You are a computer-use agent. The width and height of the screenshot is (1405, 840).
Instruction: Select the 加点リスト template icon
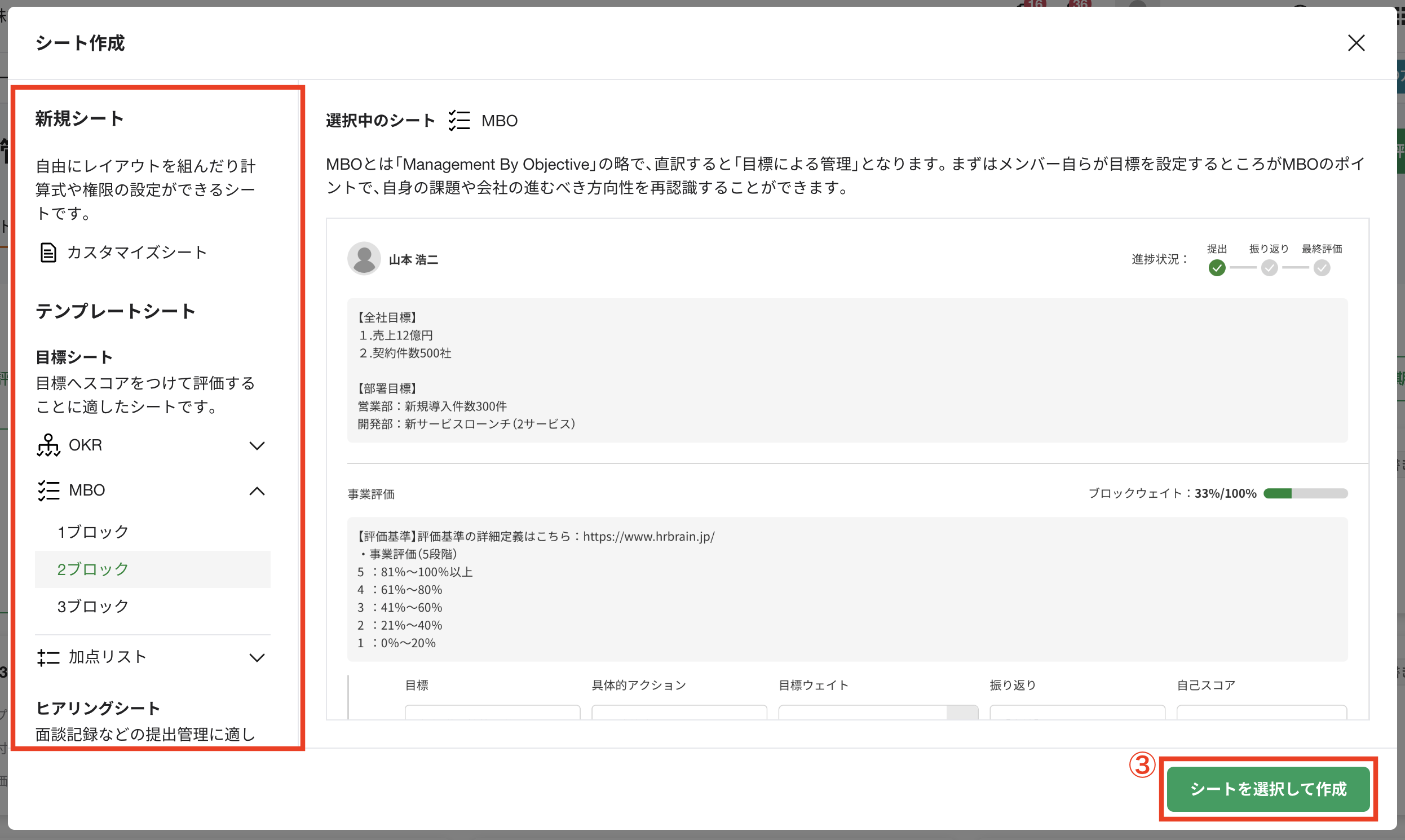(x=48, y=657)
